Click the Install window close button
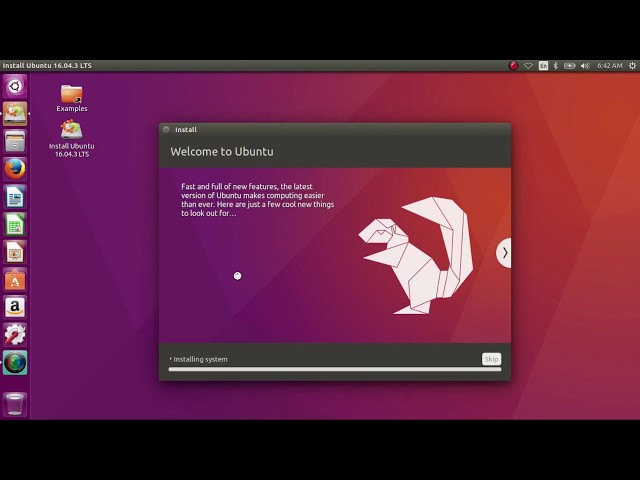Image resolution: width=640 pixels, height=480 pixels. (166, 129)
